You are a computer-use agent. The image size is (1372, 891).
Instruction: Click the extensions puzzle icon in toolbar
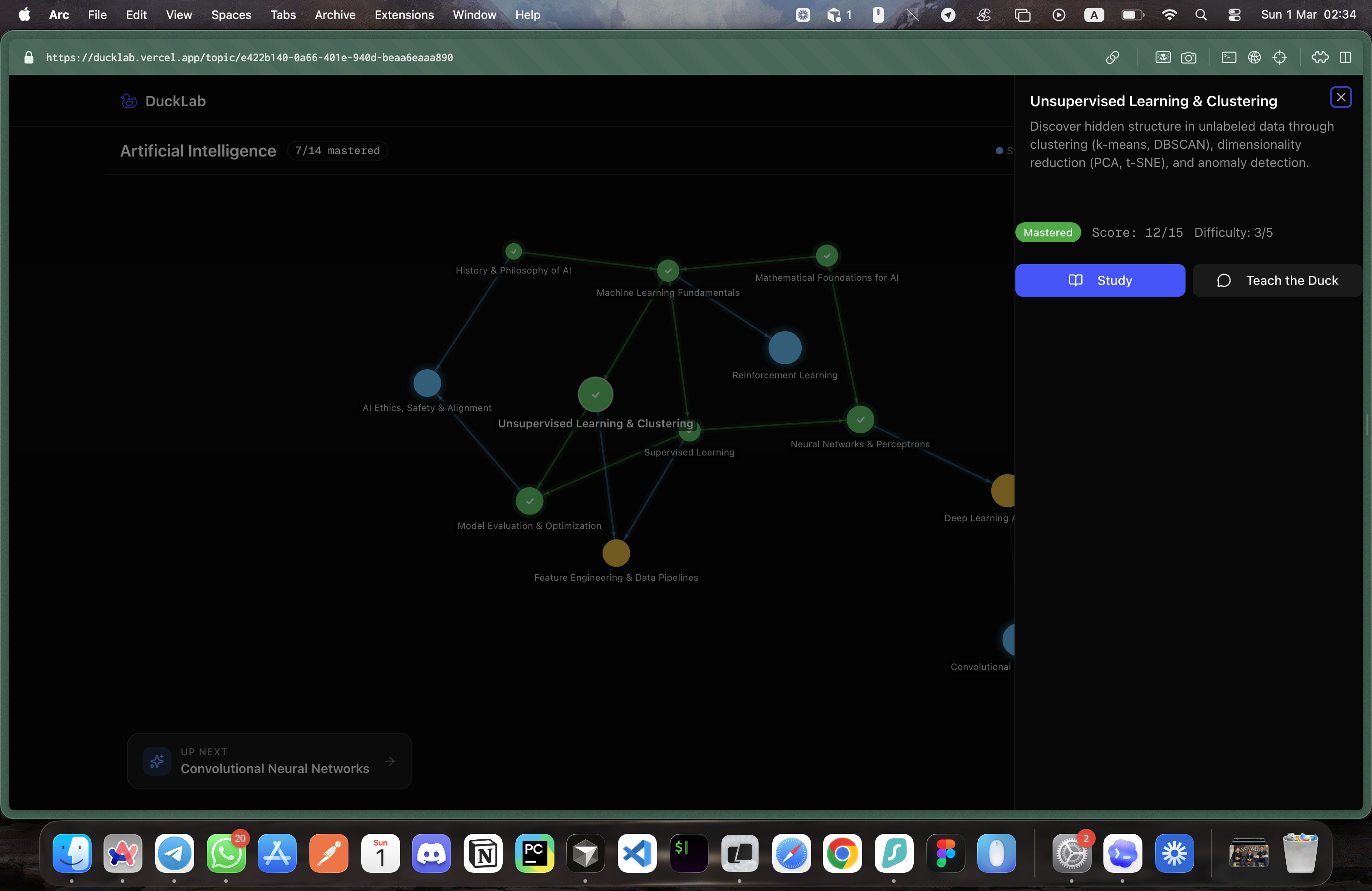point(1319,58)
